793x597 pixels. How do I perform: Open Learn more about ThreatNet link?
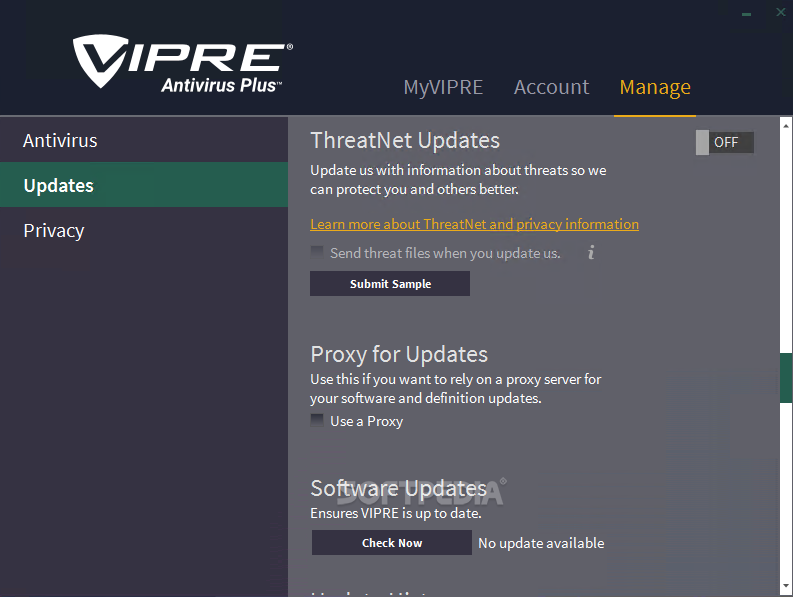(x=474, y=224)
